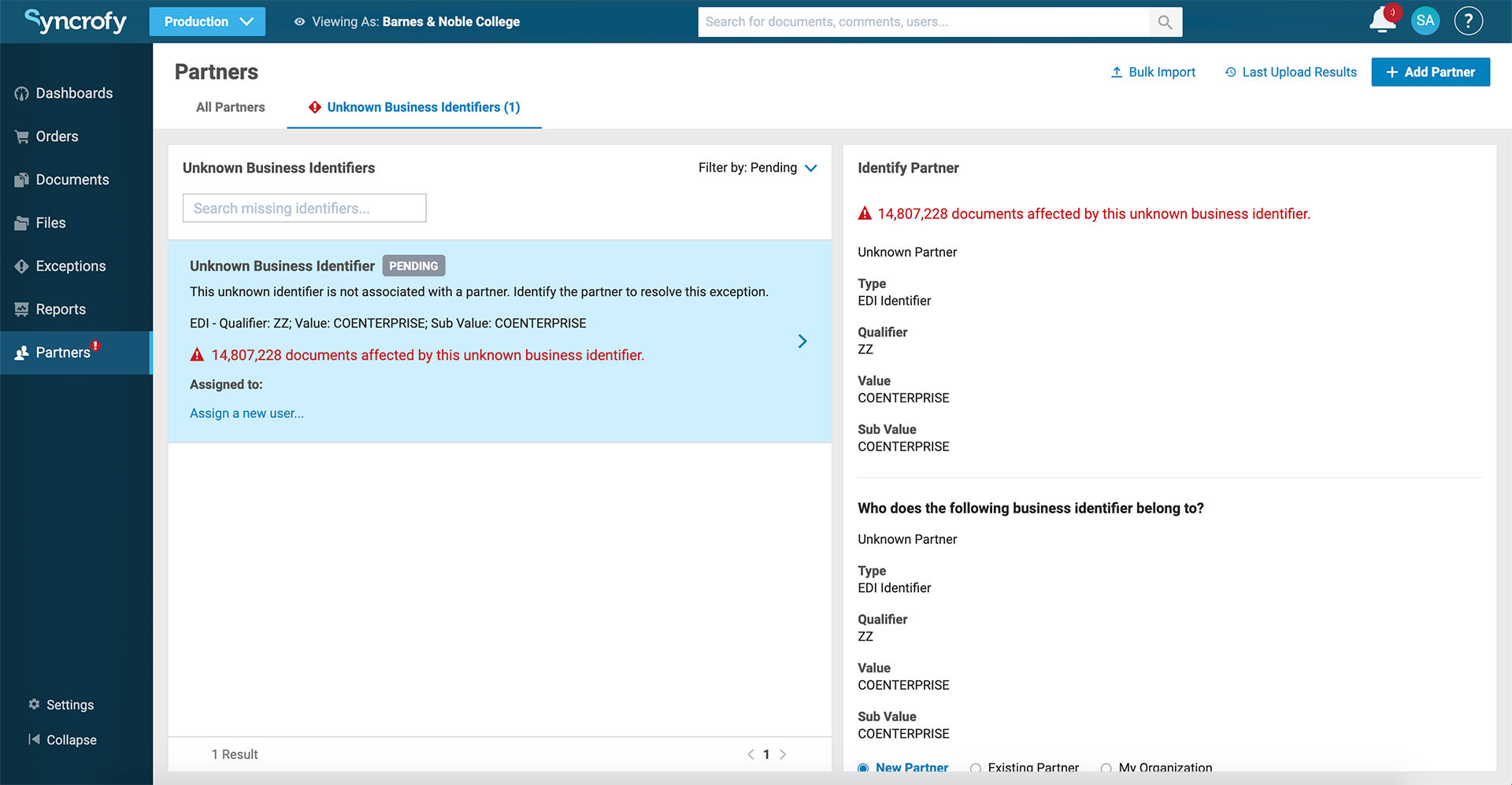Click the PENDING status badge
Image resolution: width=1512 pixels, height=785 pixels.
[414, 266]
